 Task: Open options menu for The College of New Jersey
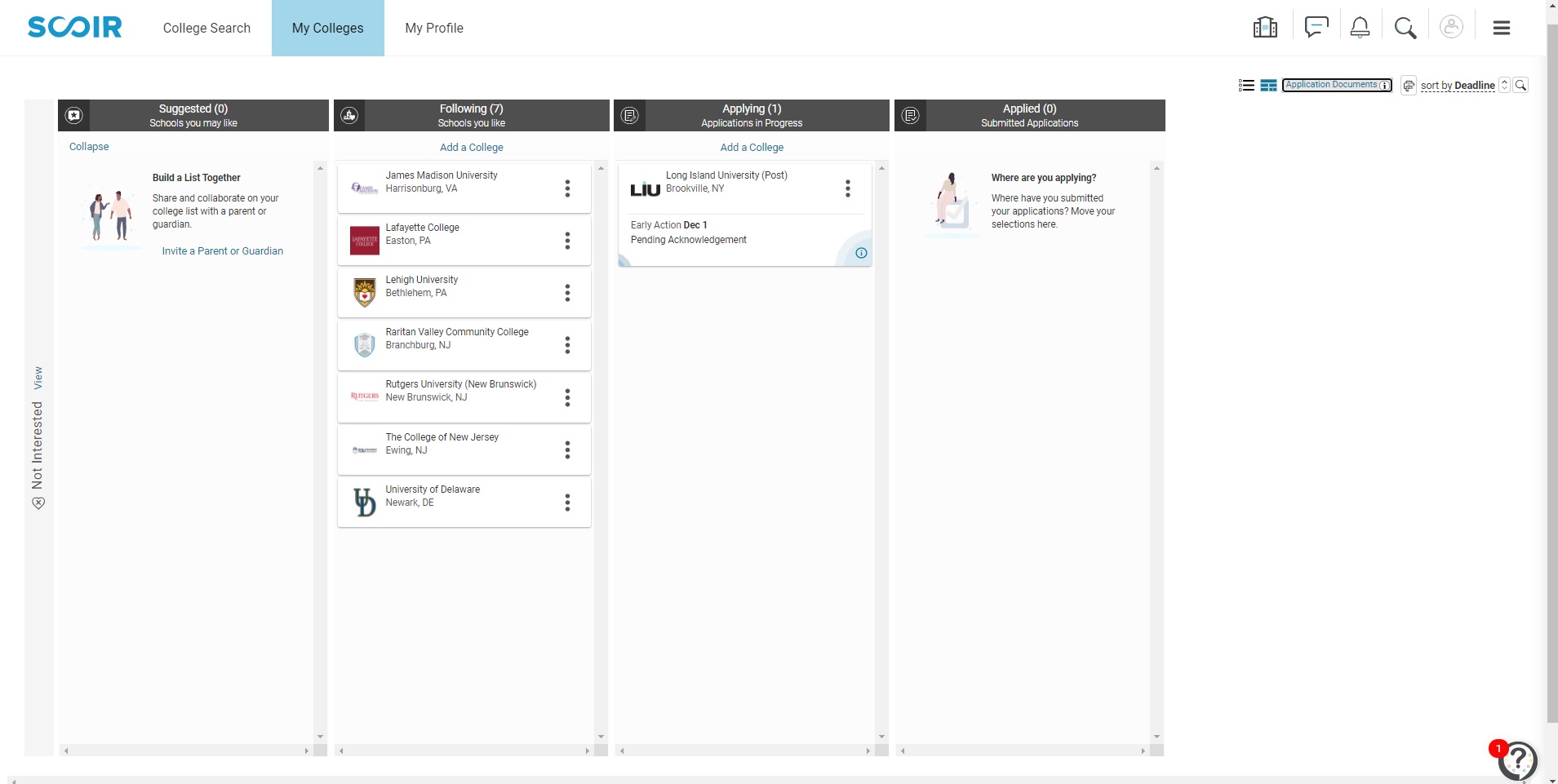click(x=567, y=450)
